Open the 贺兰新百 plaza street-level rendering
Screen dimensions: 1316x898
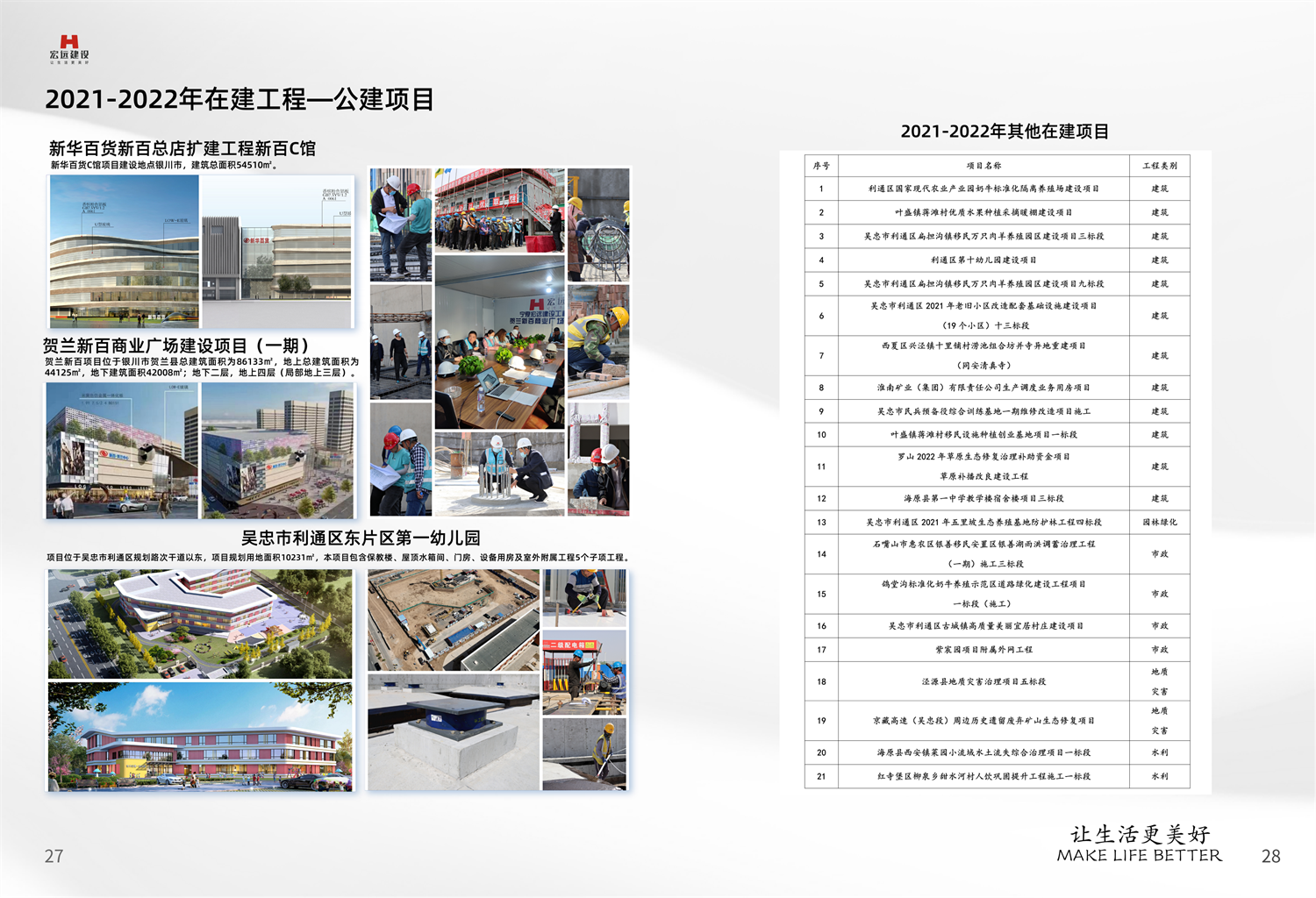(x=122, y=451)
